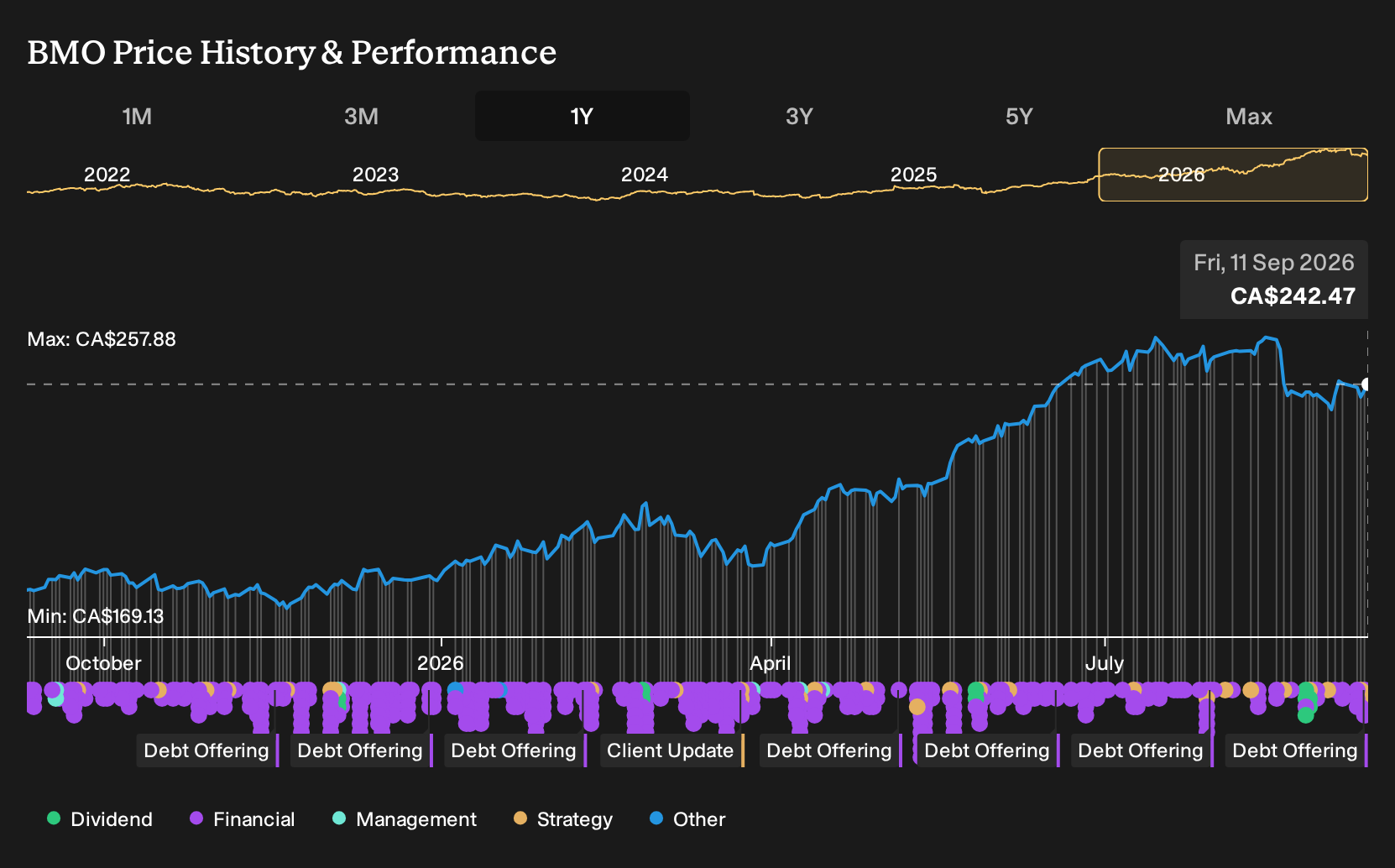Click the white endpoint marker on price line

1366,384
